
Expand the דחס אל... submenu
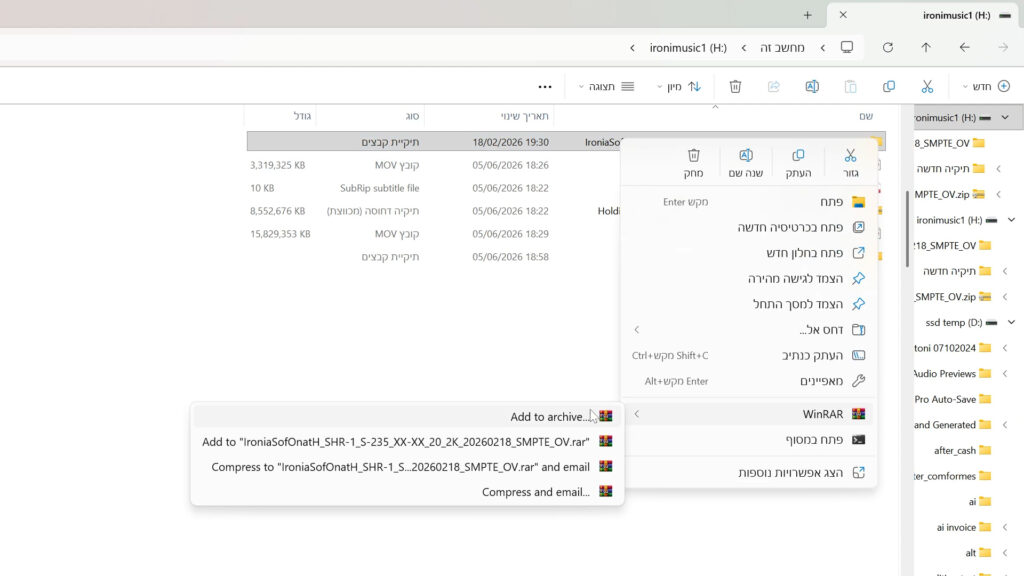[x=637, y=330]
